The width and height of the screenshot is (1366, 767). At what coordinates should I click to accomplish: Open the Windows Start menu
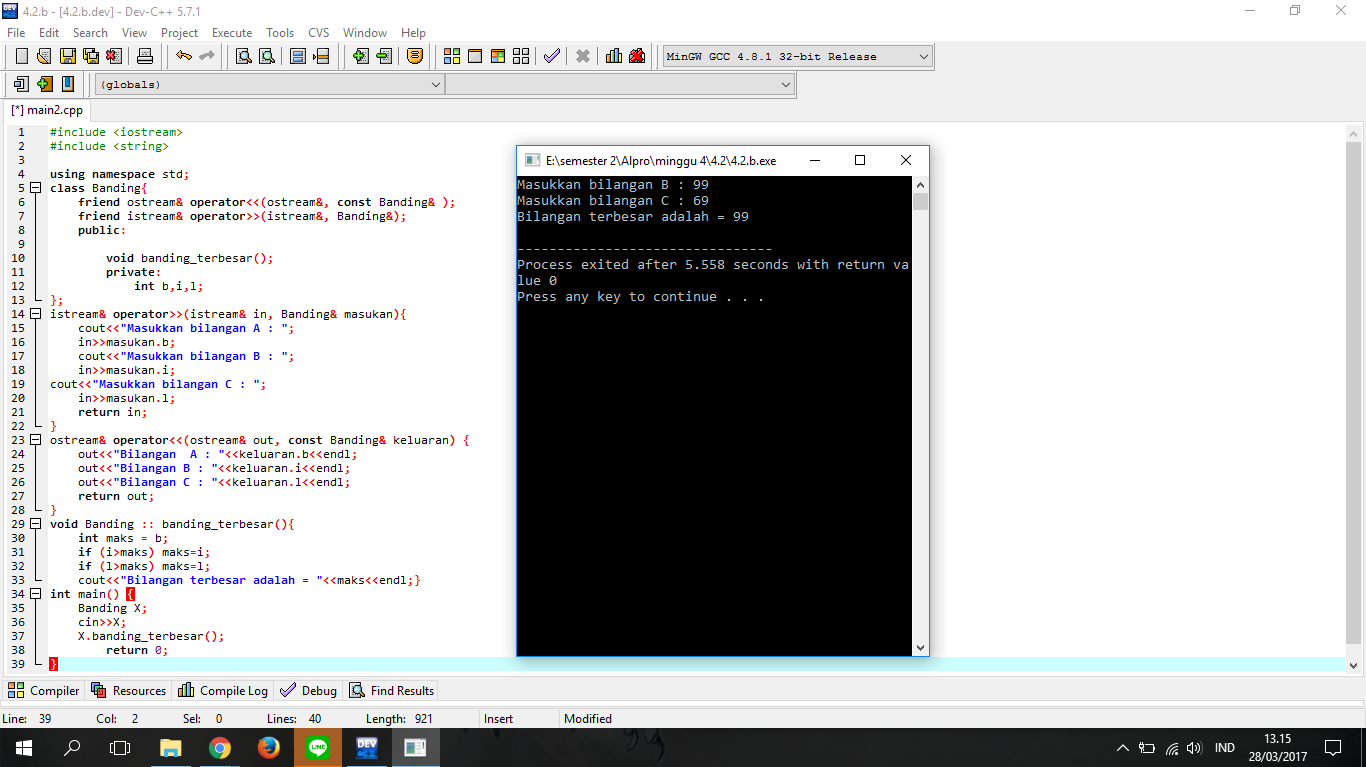point(24,748)
